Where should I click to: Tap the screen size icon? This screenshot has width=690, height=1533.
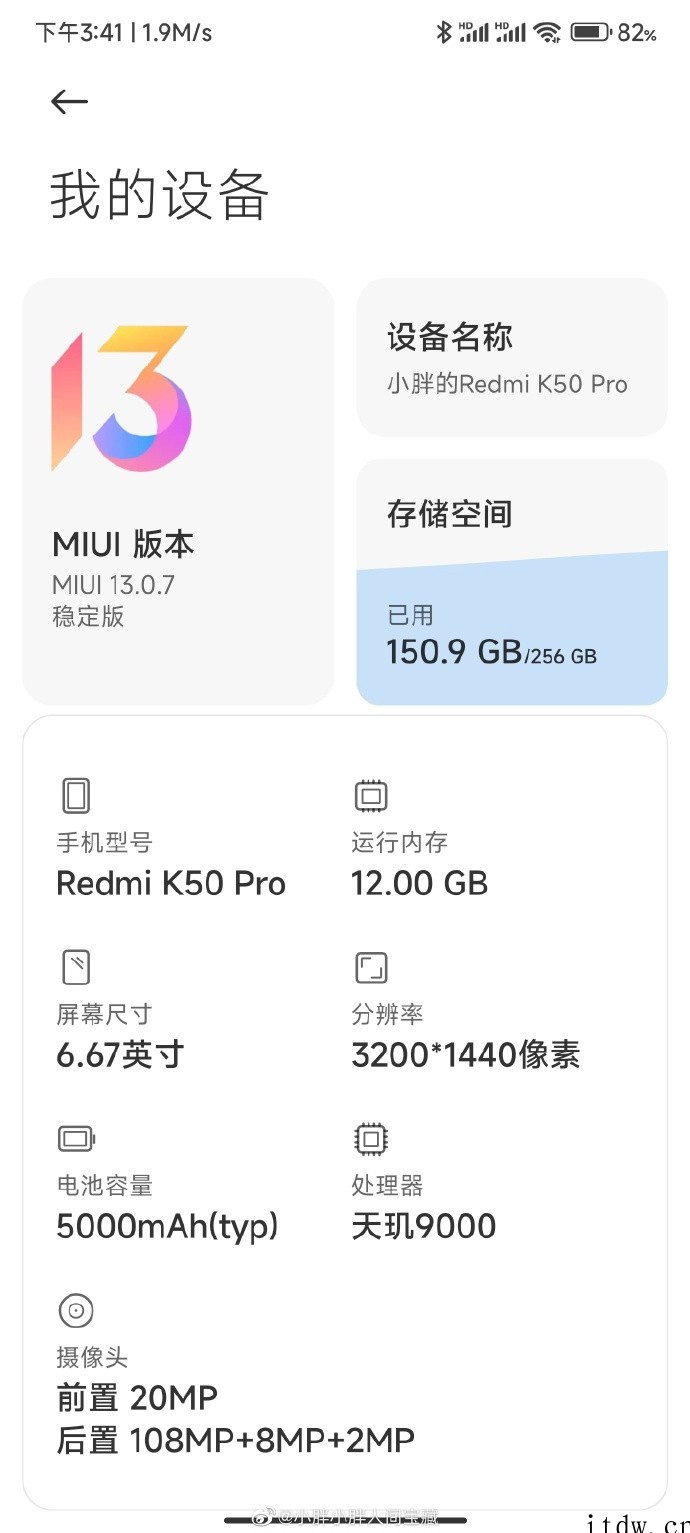click(76, 967)
